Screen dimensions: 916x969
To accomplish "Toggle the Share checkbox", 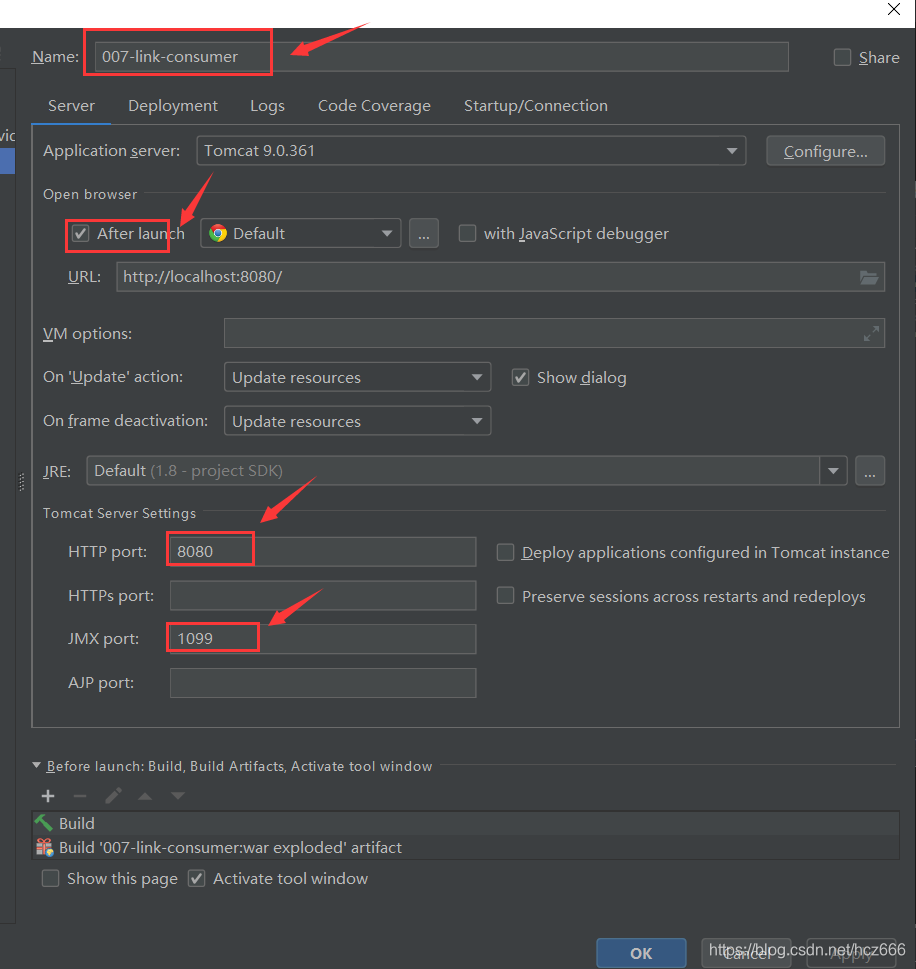I will pyautogui.click(x=842, y=57).
